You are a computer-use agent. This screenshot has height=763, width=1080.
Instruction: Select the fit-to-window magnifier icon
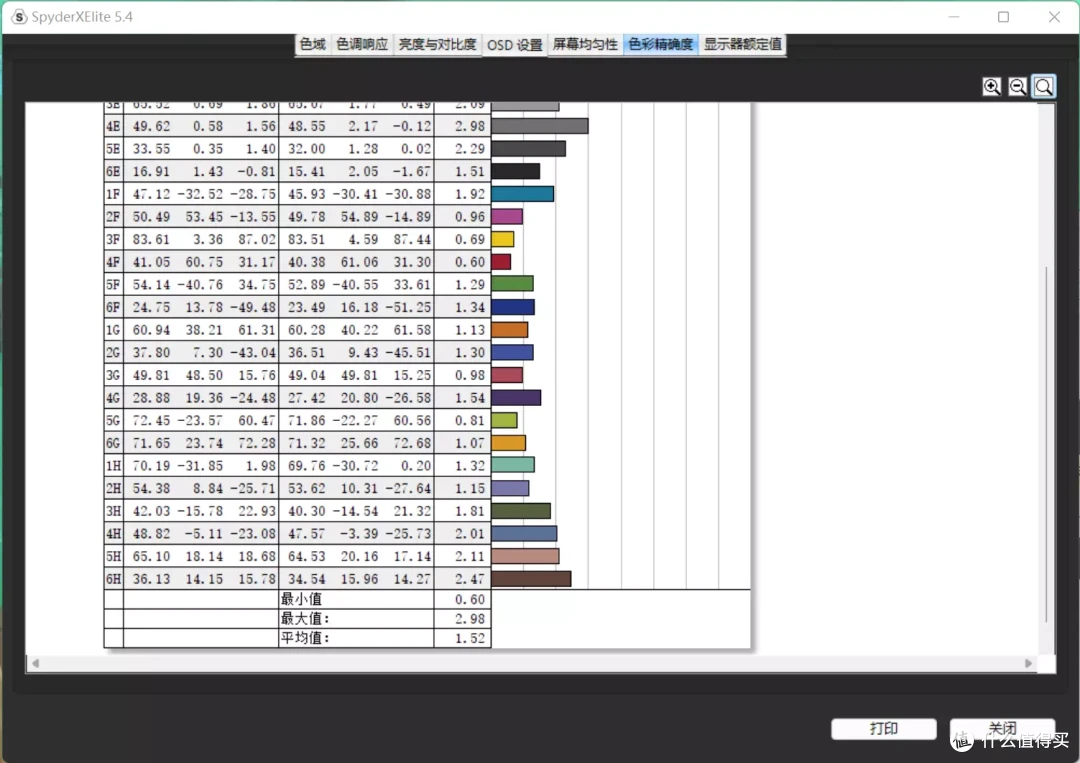(1043, 87)
